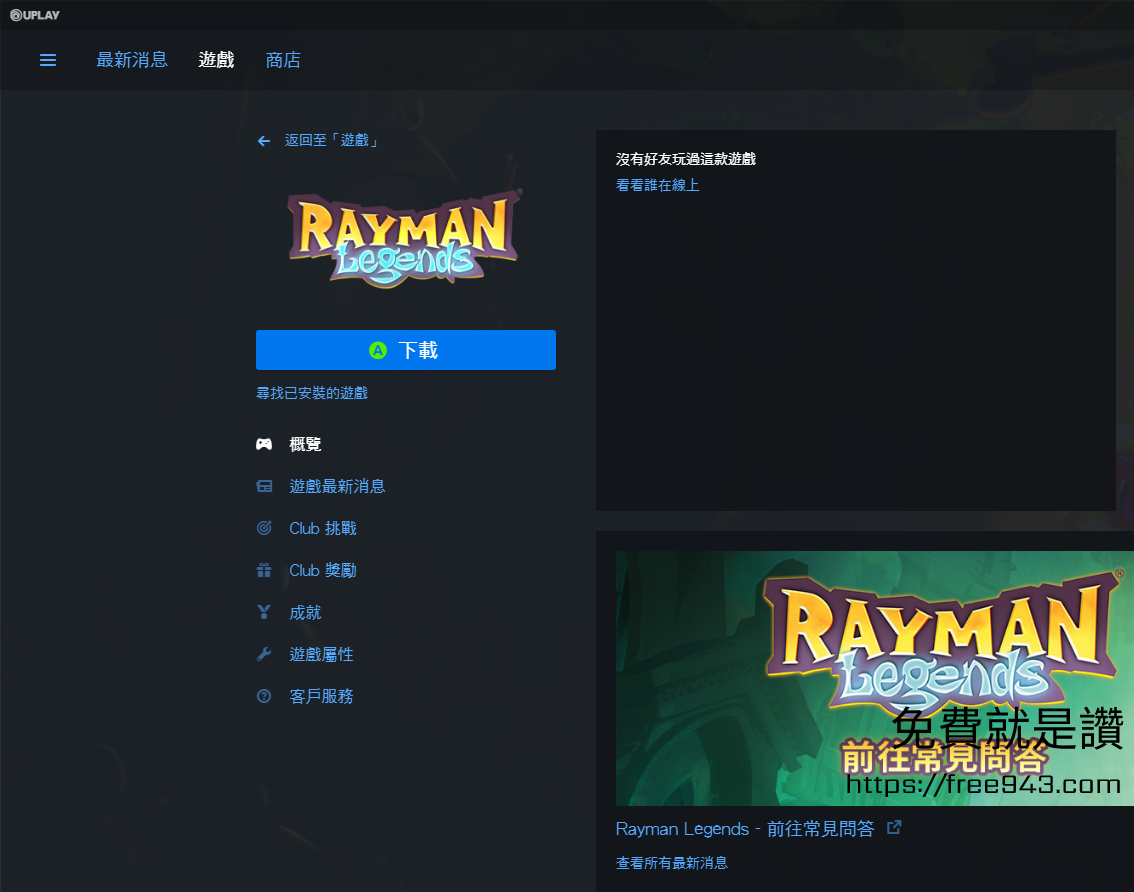Open the 遊戲 tab
The image size is (1134, 892).
point(216,59)
